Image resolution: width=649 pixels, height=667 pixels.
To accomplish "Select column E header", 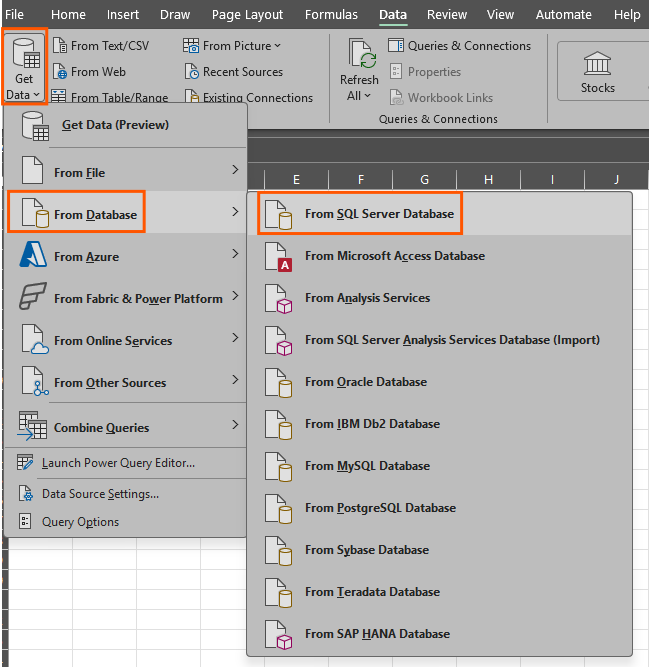I will (296, 180).
